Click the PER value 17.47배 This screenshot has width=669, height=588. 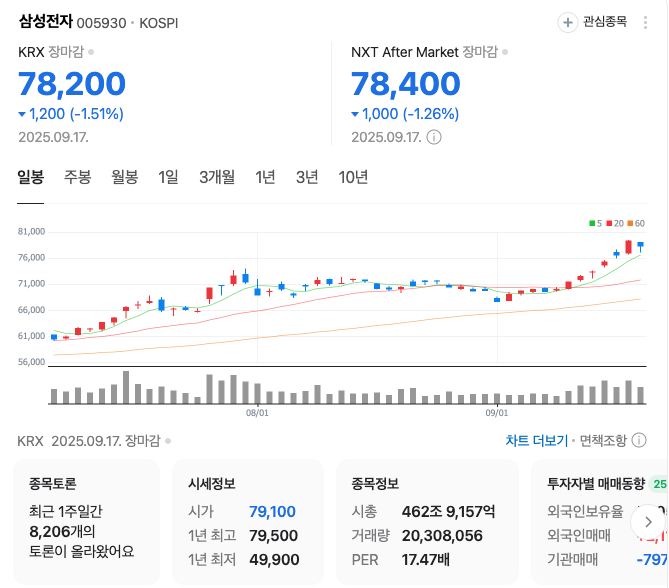pos(425,559)
